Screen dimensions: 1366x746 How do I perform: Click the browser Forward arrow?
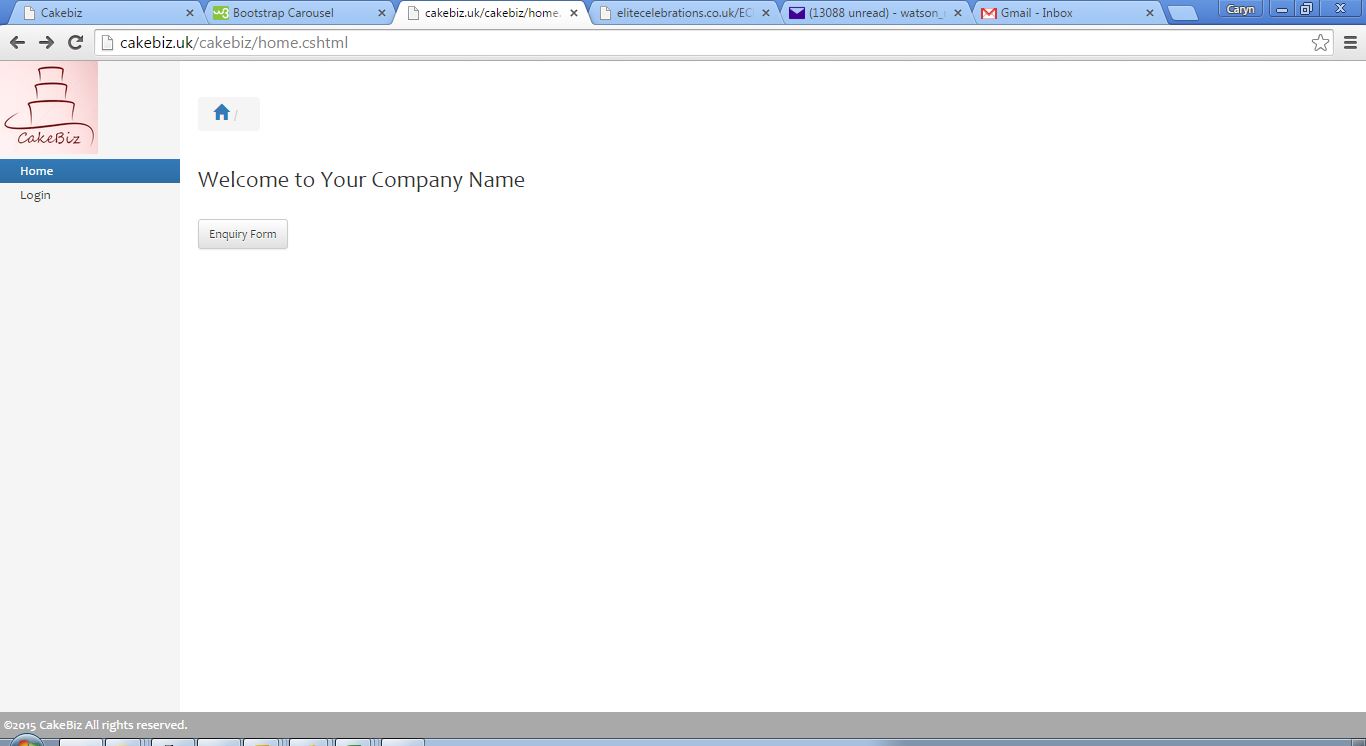(x=46, y=42)
